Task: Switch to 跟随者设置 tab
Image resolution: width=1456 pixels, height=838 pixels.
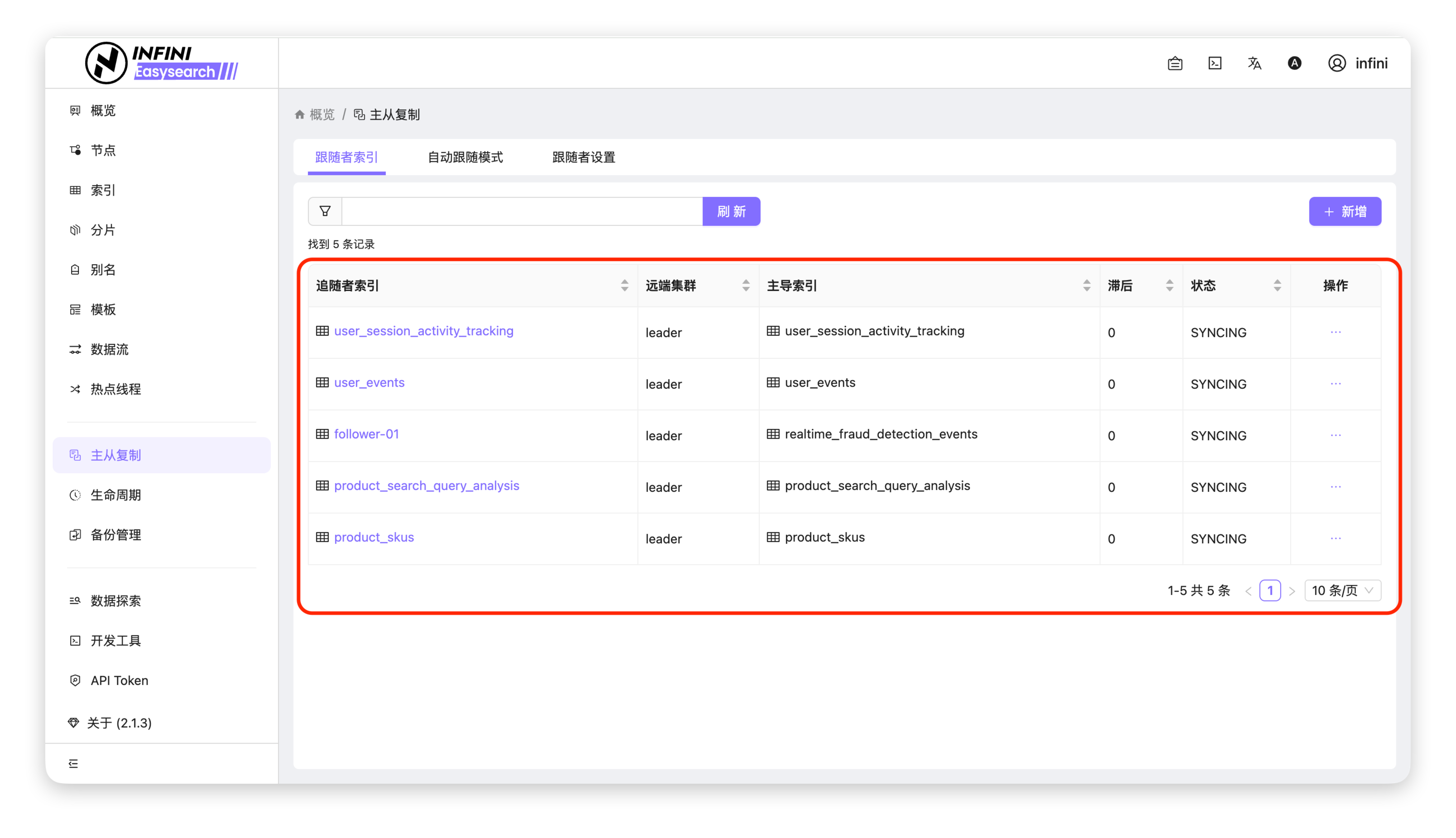Action: click(584, 157)
